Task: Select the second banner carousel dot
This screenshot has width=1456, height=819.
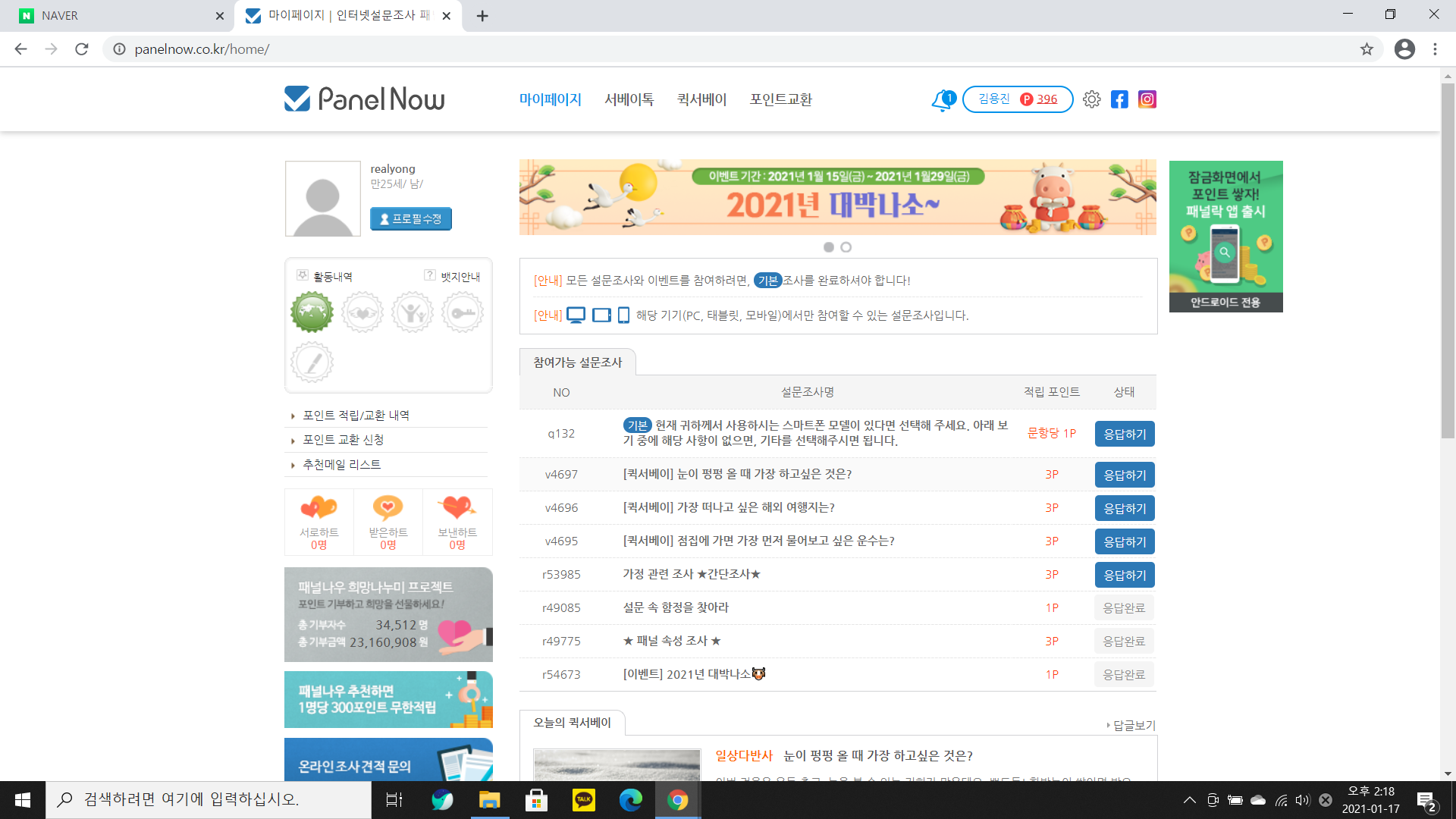Action: point(846,247)
